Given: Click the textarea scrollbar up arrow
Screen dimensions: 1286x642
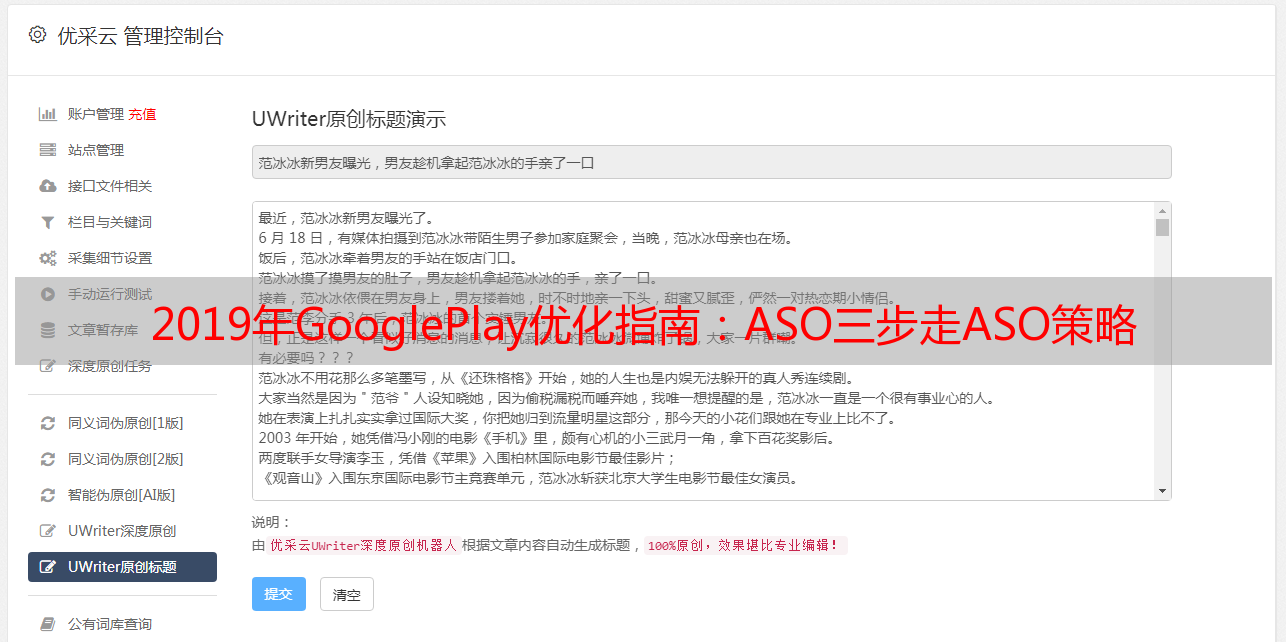Looking at the screenshot, I should pos(1162,211).
